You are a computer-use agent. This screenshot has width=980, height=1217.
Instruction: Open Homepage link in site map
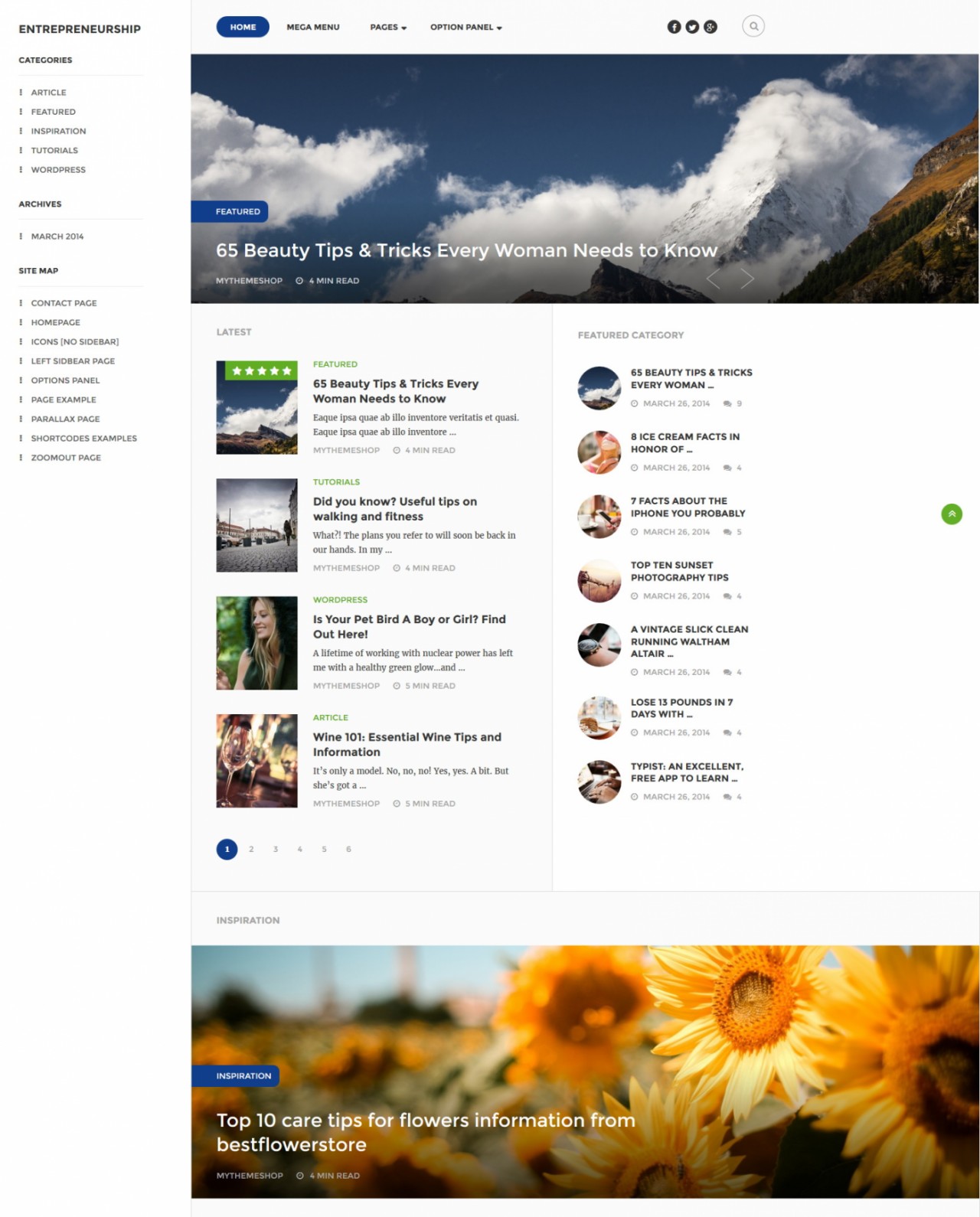click(55, 322)
